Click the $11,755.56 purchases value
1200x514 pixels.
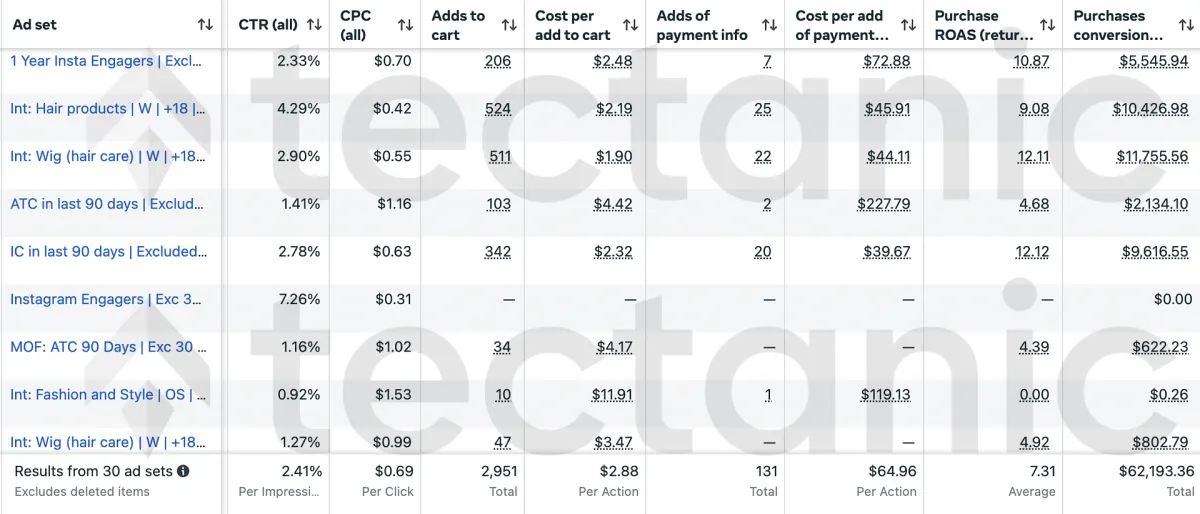click(x=1152, y=157)
